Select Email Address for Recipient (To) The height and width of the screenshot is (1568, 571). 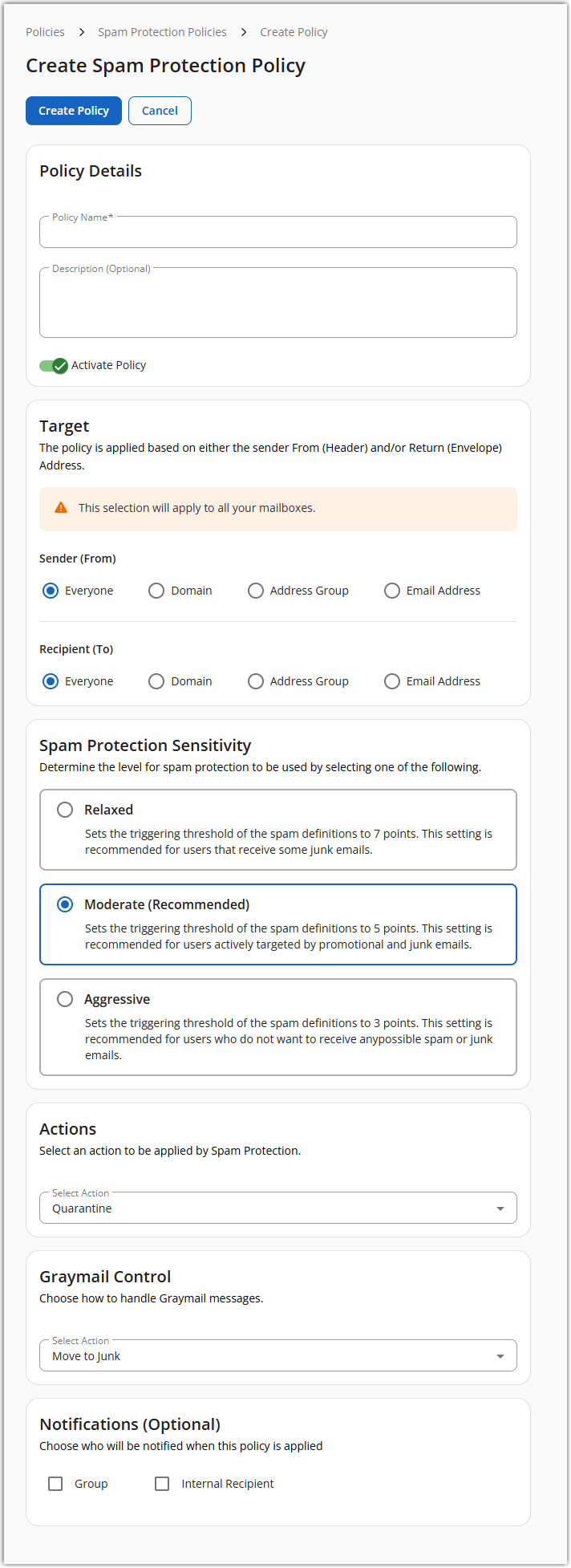391,680
